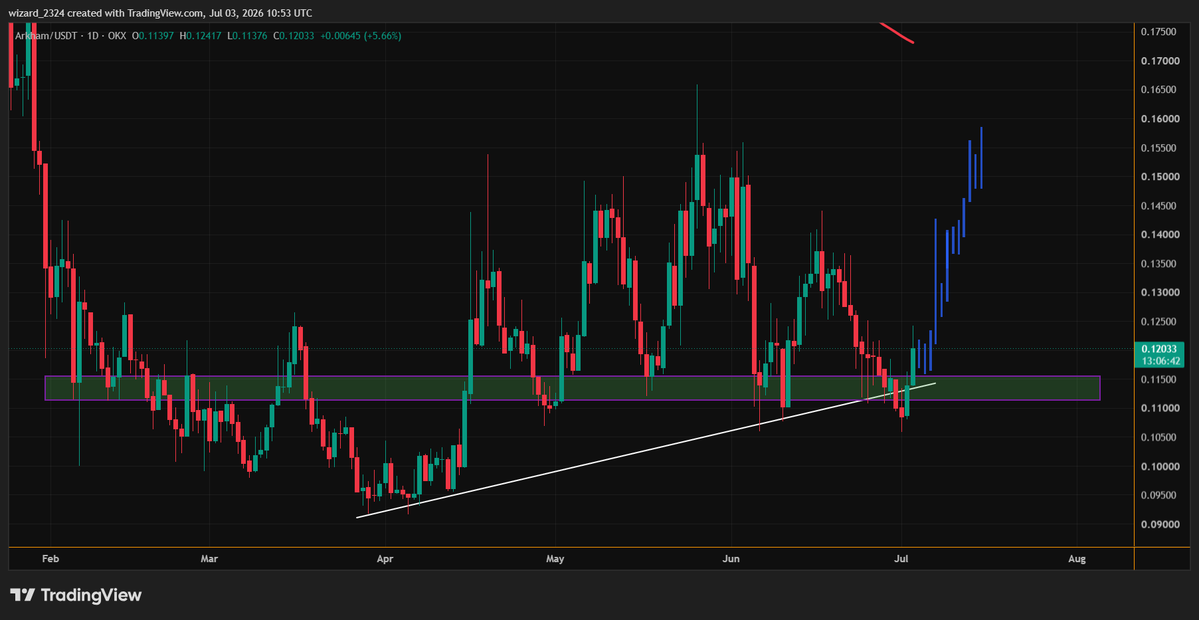Click the high value H0.12417

click(x=200, y=36)
